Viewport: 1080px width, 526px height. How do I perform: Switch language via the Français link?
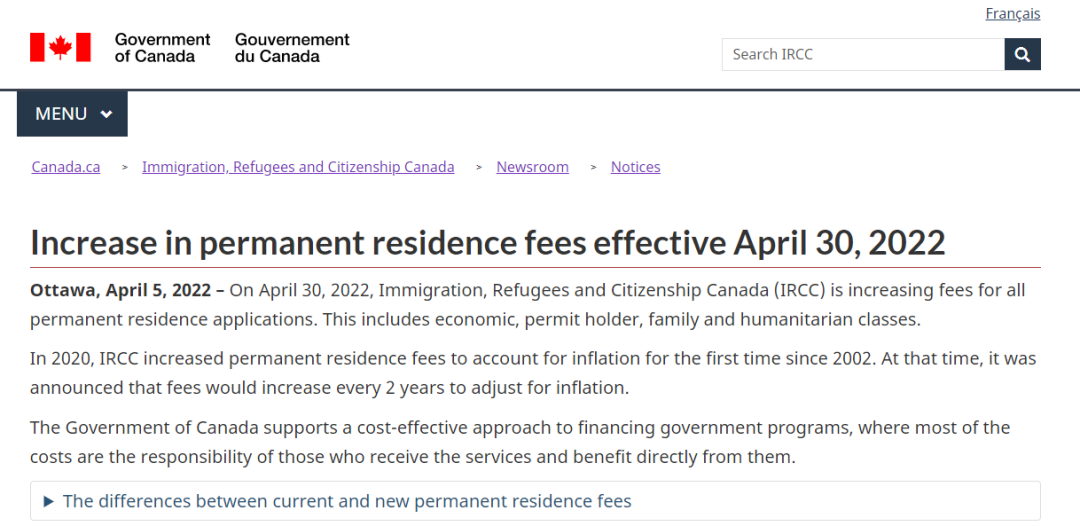[1012, 14]
